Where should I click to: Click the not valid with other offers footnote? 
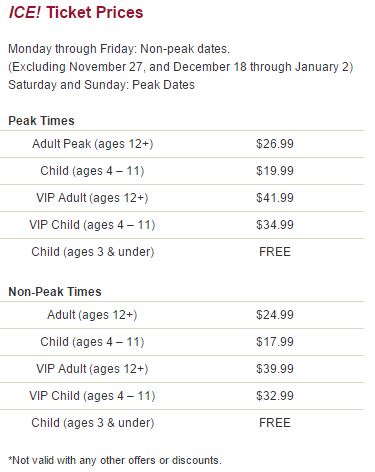pyautogui.click(x=115, y=460)
